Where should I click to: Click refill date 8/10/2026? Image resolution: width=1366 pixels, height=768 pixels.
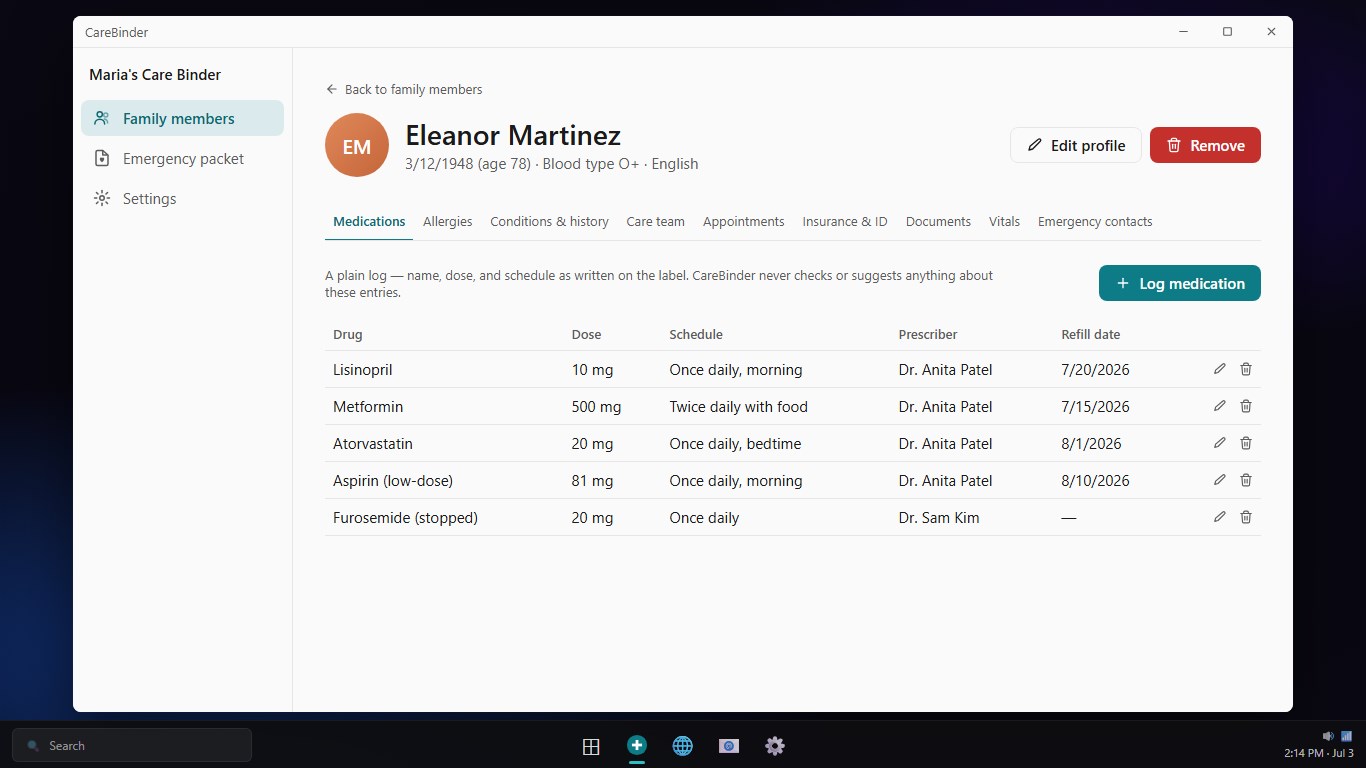(x=1095, y=480)
